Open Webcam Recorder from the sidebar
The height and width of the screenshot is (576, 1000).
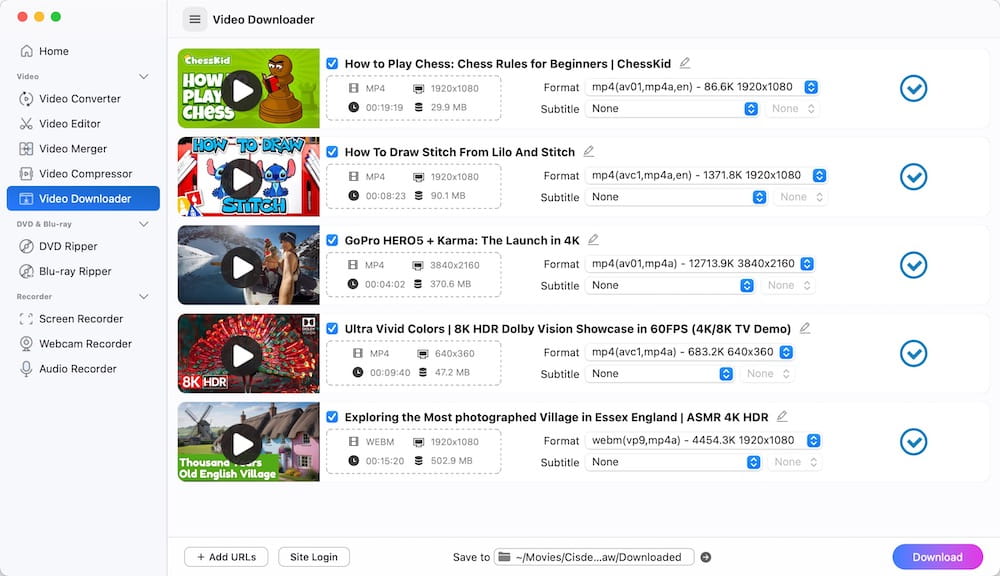pyautogui.click(x=83, y=344)
